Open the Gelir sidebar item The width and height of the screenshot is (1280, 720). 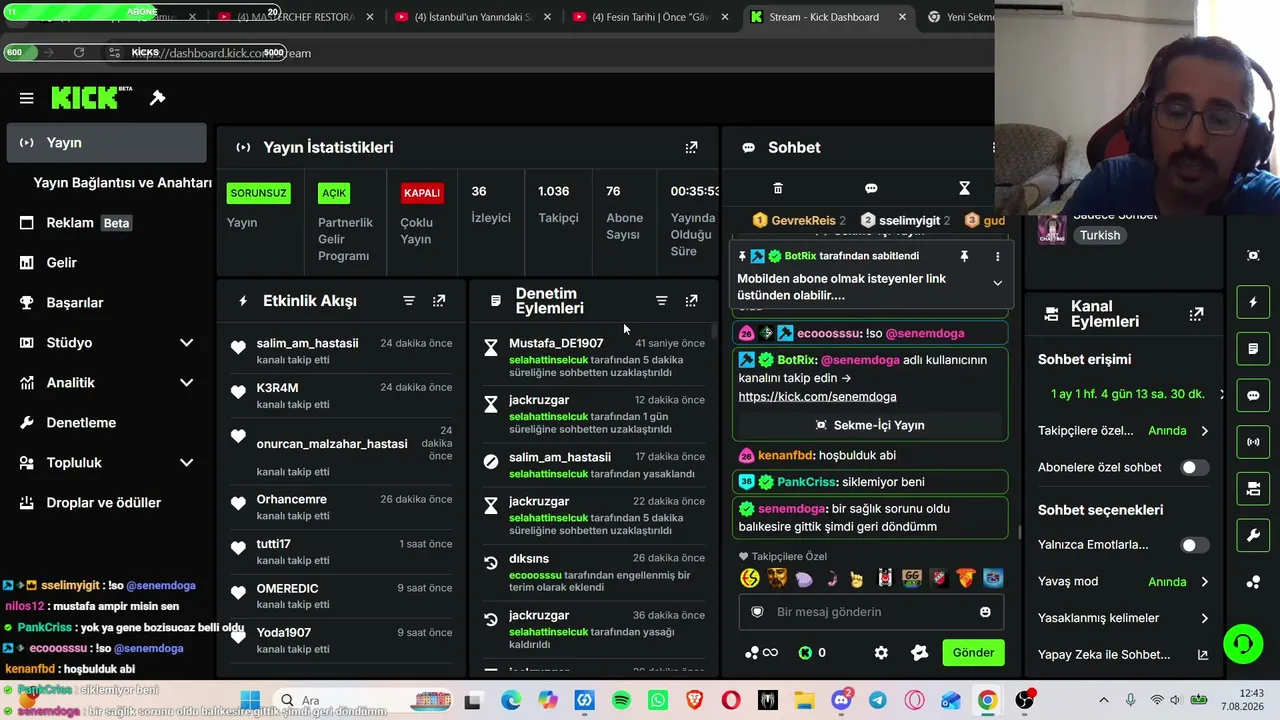106,263
